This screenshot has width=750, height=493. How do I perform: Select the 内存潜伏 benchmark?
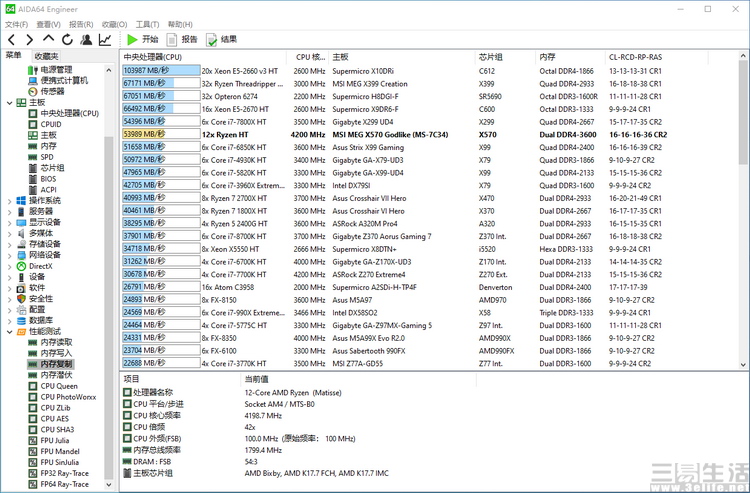tap(56, 375)
